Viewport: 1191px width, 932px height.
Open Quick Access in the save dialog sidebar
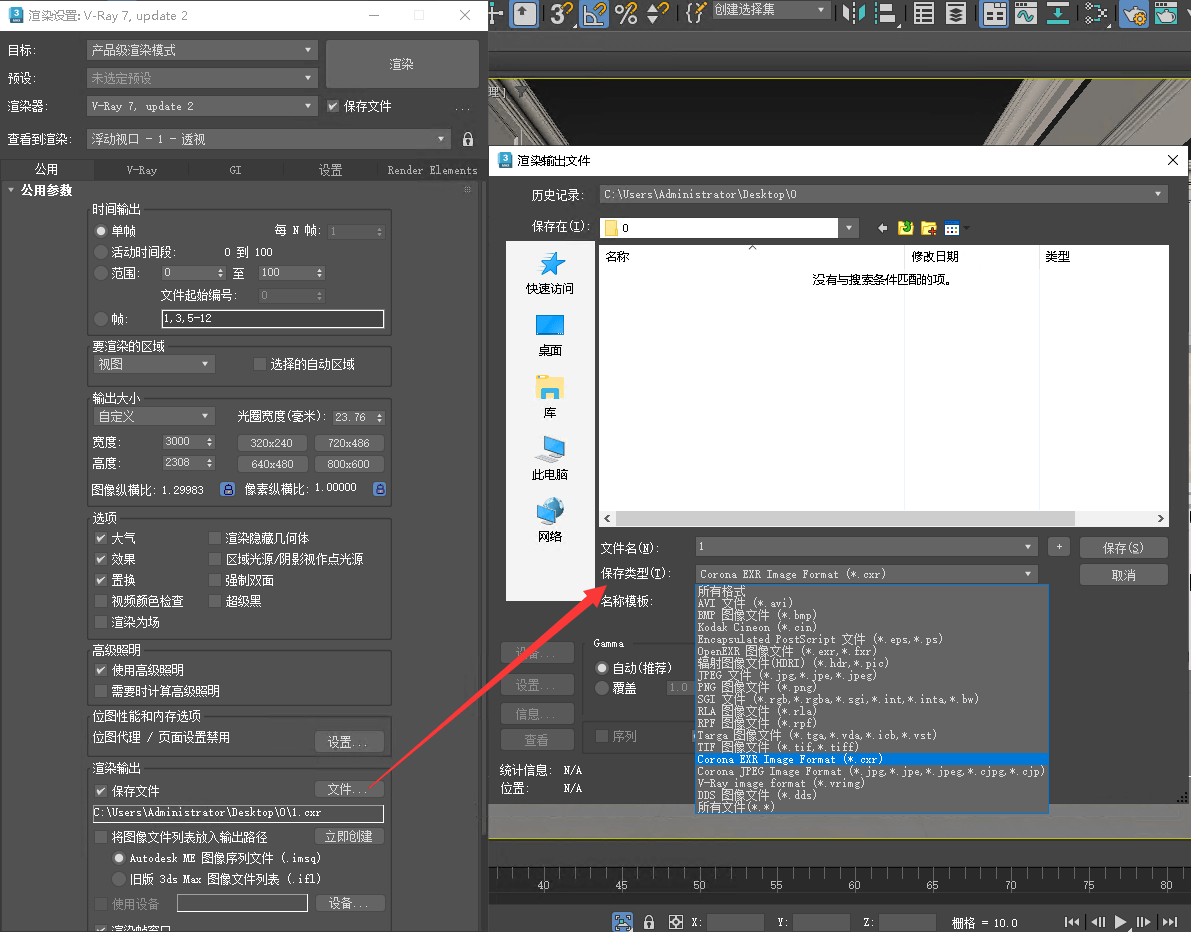(x=550, y=272)
